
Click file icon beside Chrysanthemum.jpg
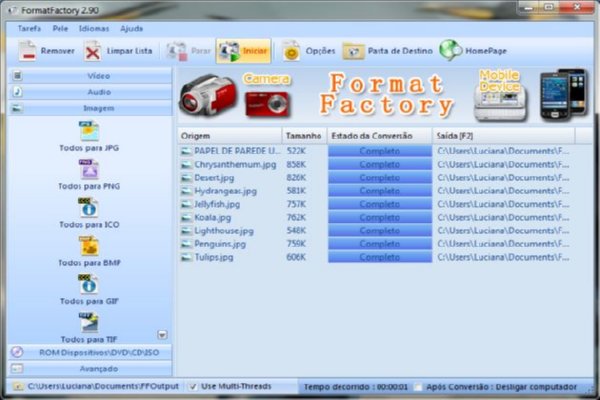click(x=186, y=165)
